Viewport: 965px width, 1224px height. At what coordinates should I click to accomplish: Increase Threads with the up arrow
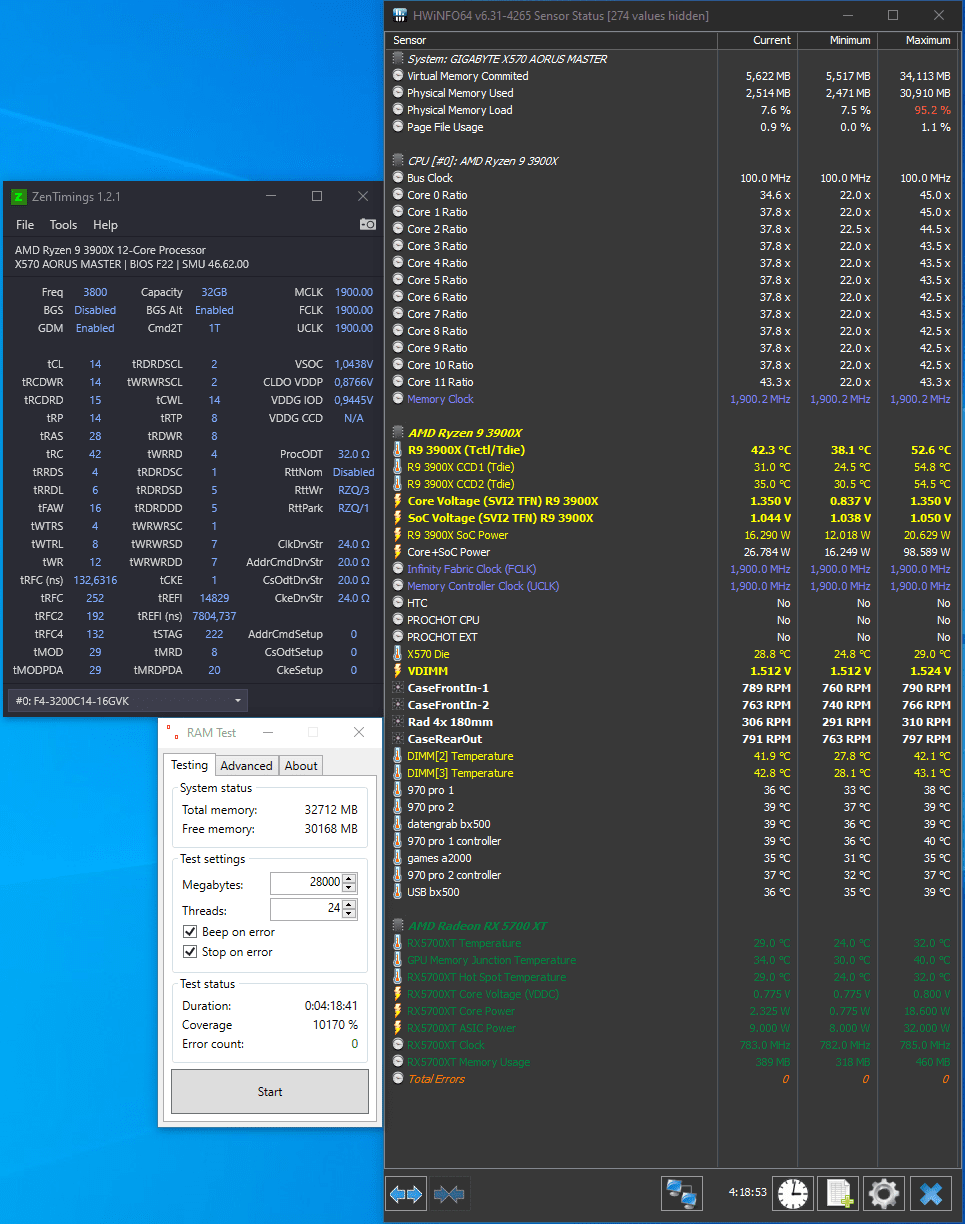(349, 905)
